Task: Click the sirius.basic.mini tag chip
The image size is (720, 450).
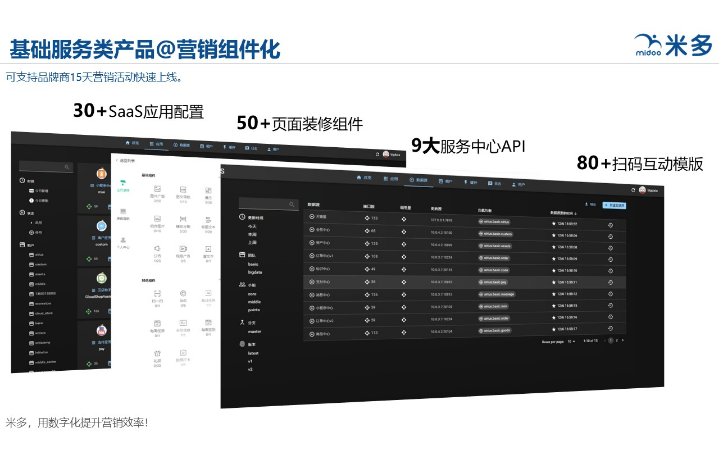Action: pyautogui.click(x=493, y=306)
